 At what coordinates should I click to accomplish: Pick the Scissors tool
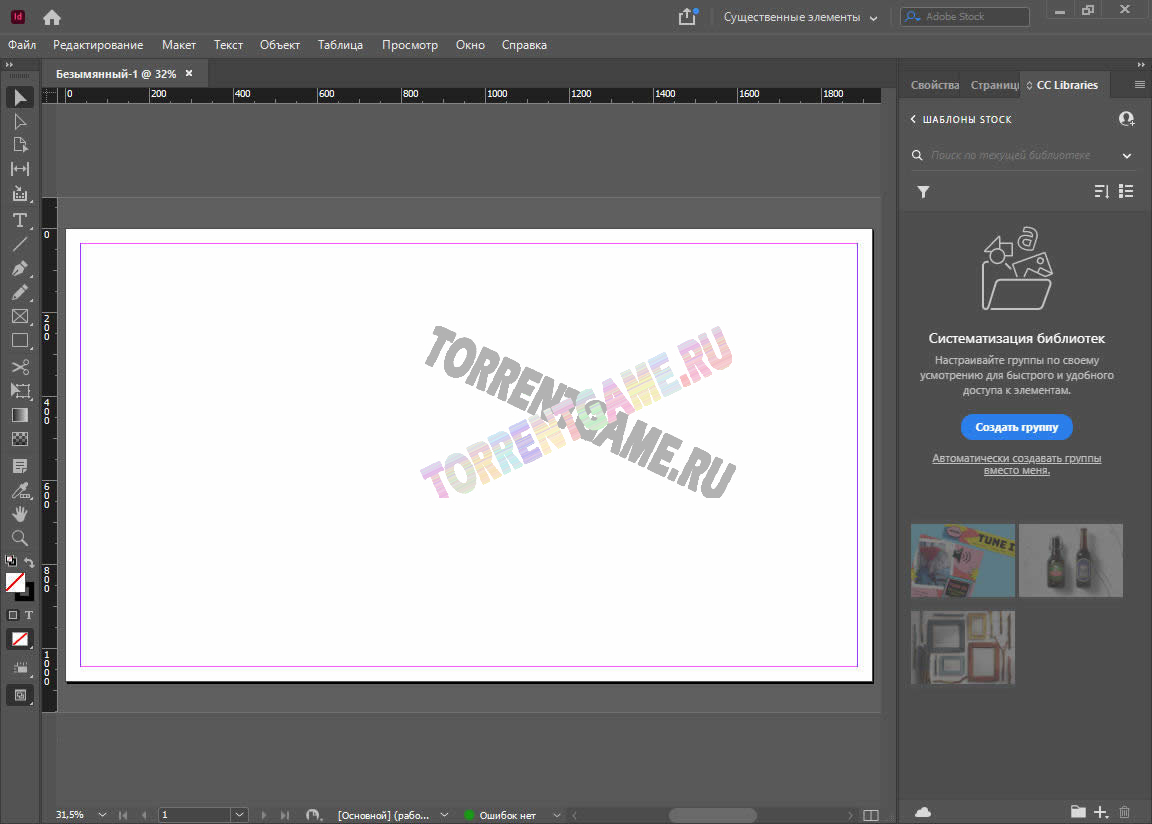[x=19, y=367]
